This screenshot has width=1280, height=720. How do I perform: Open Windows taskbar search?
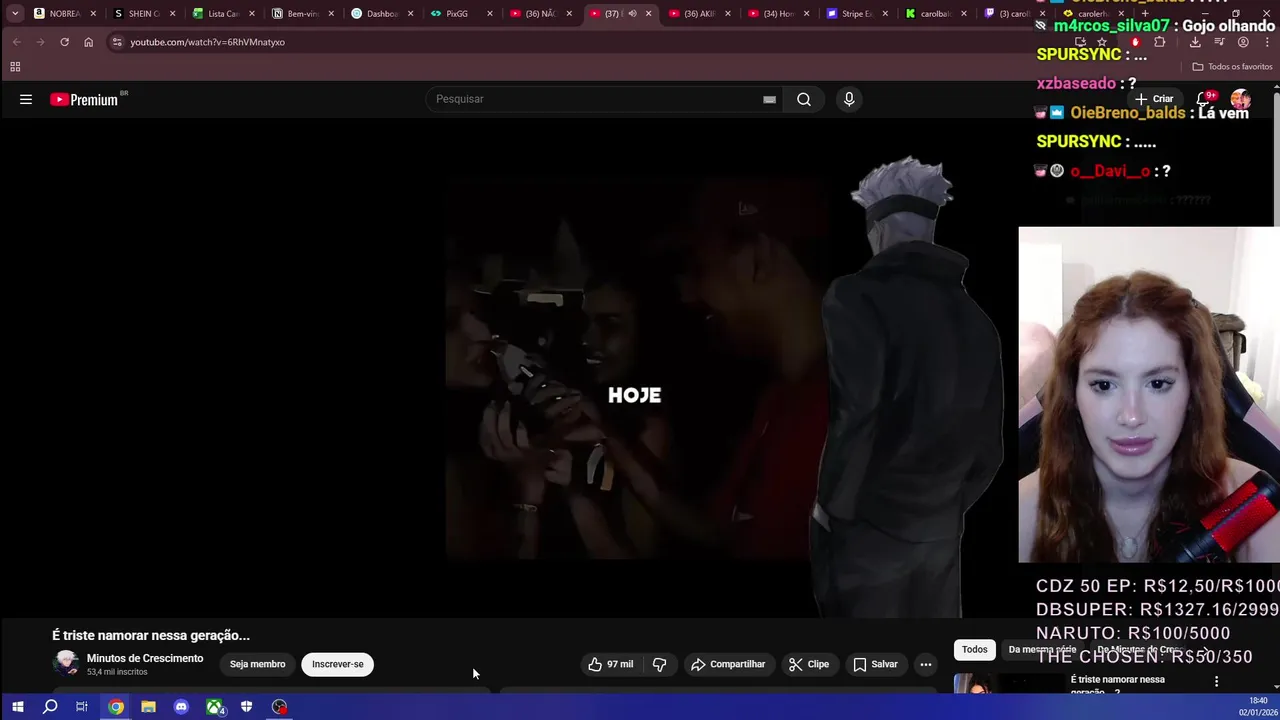50,707
